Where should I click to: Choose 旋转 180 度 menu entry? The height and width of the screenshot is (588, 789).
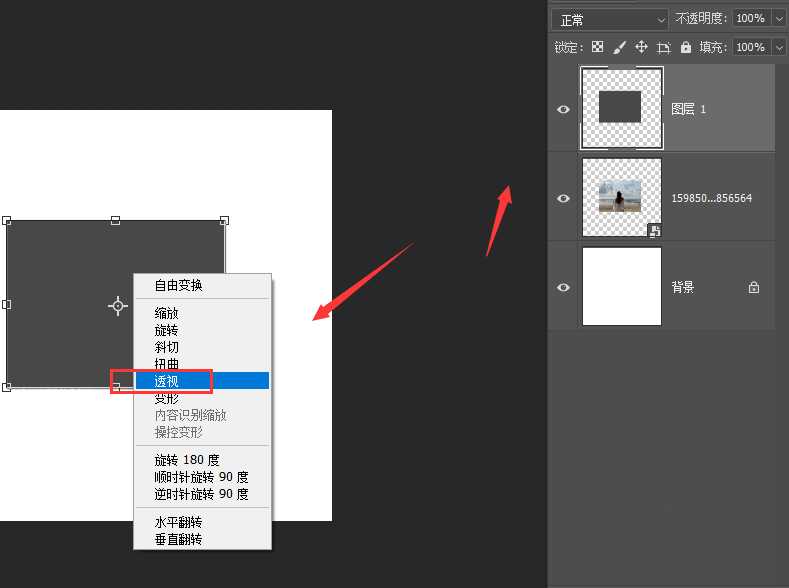(186, 460)
